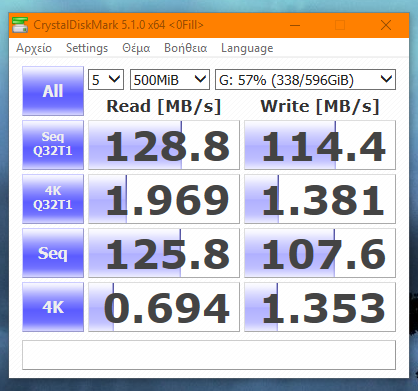The height and width of the screenshot is (391, 418).
Task: Open the Βοήθεια menu
Action: [186, 48]
